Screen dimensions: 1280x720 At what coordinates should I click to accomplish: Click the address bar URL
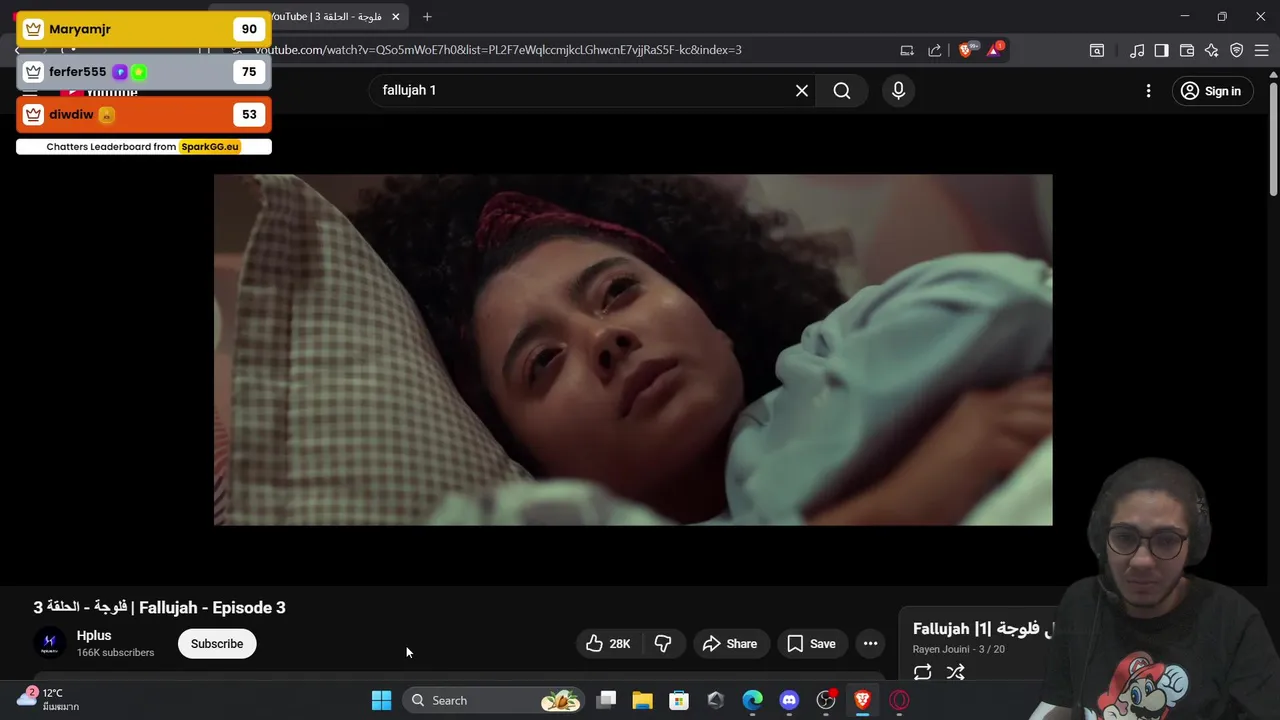[x=498, y=50]
